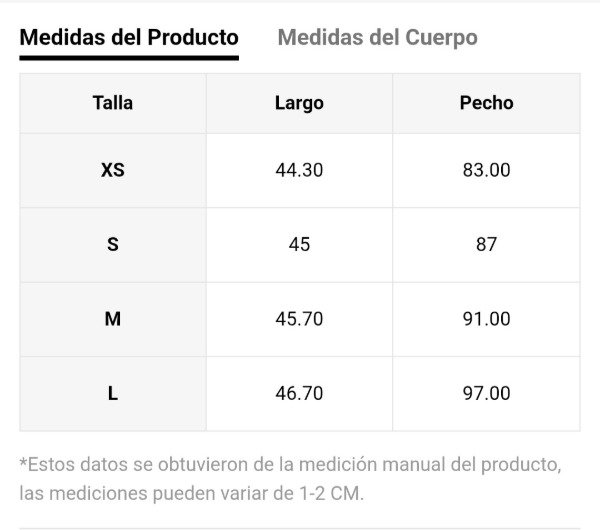
Task: Click the 91.00 pecho cell
Action: pos(486,319)
